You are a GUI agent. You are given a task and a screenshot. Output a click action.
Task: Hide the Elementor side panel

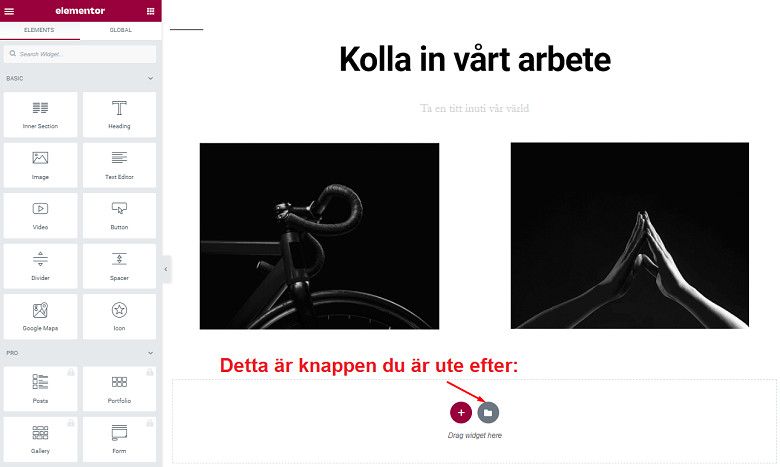pos(166,269)
